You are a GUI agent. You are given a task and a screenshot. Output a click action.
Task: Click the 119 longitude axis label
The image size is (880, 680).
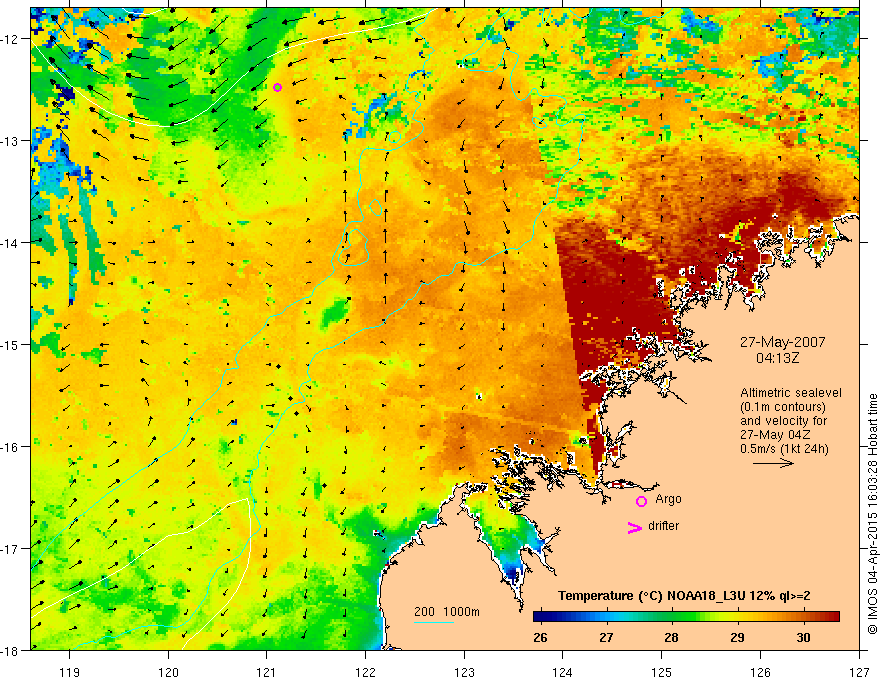[70, 672]
